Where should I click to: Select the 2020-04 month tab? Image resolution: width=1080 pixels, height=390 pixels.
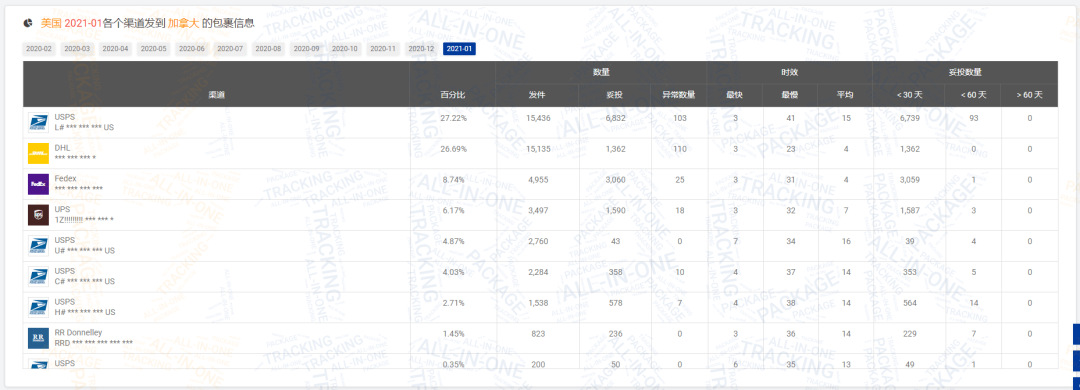click(x=116, y=49)
